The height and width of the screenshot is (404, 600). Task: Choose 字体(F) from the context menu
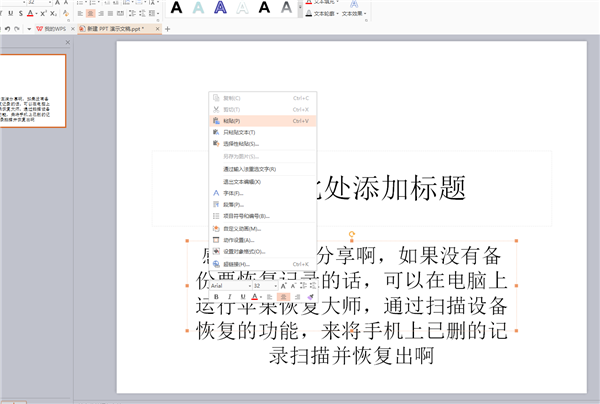click(231, 193)
